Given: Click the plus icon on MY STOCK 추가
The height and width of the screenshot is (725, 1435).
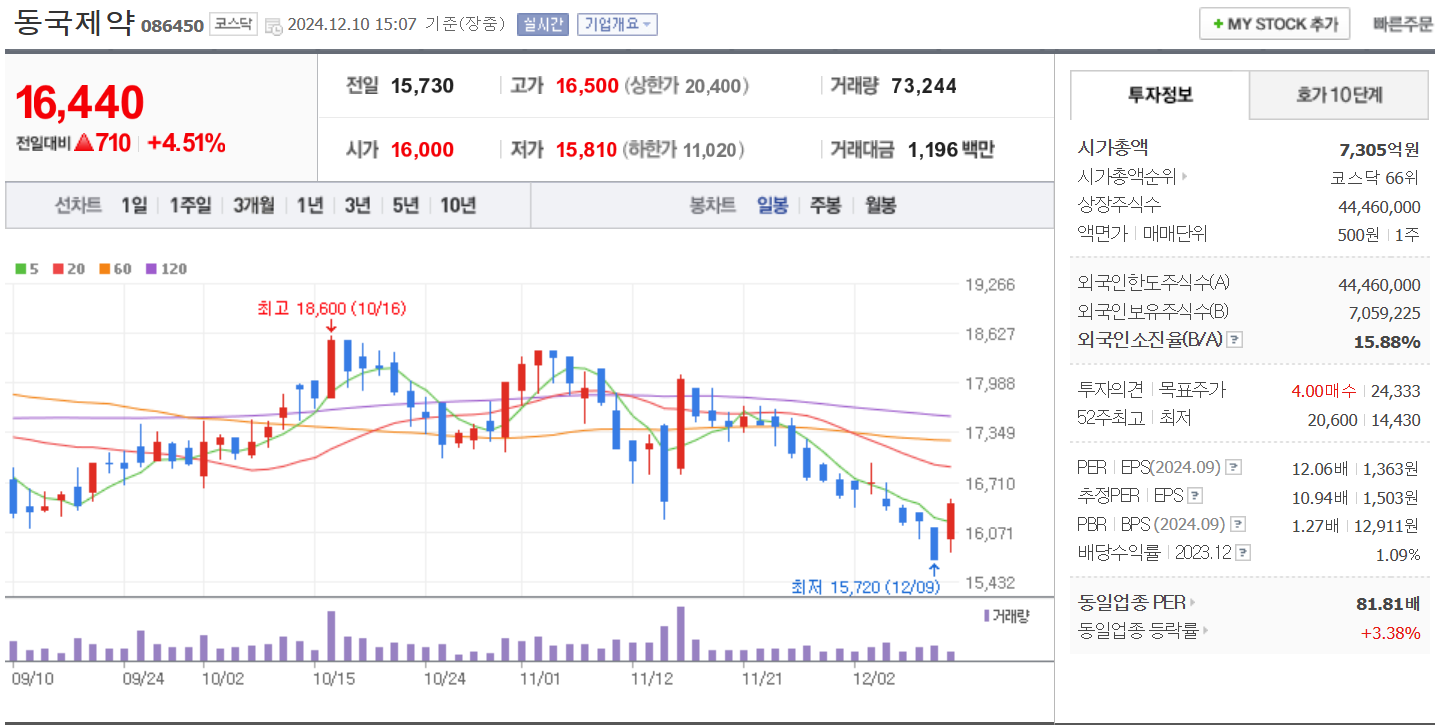Looking at the screenshot, I should pyautogui.click(x=1216, y=23).
